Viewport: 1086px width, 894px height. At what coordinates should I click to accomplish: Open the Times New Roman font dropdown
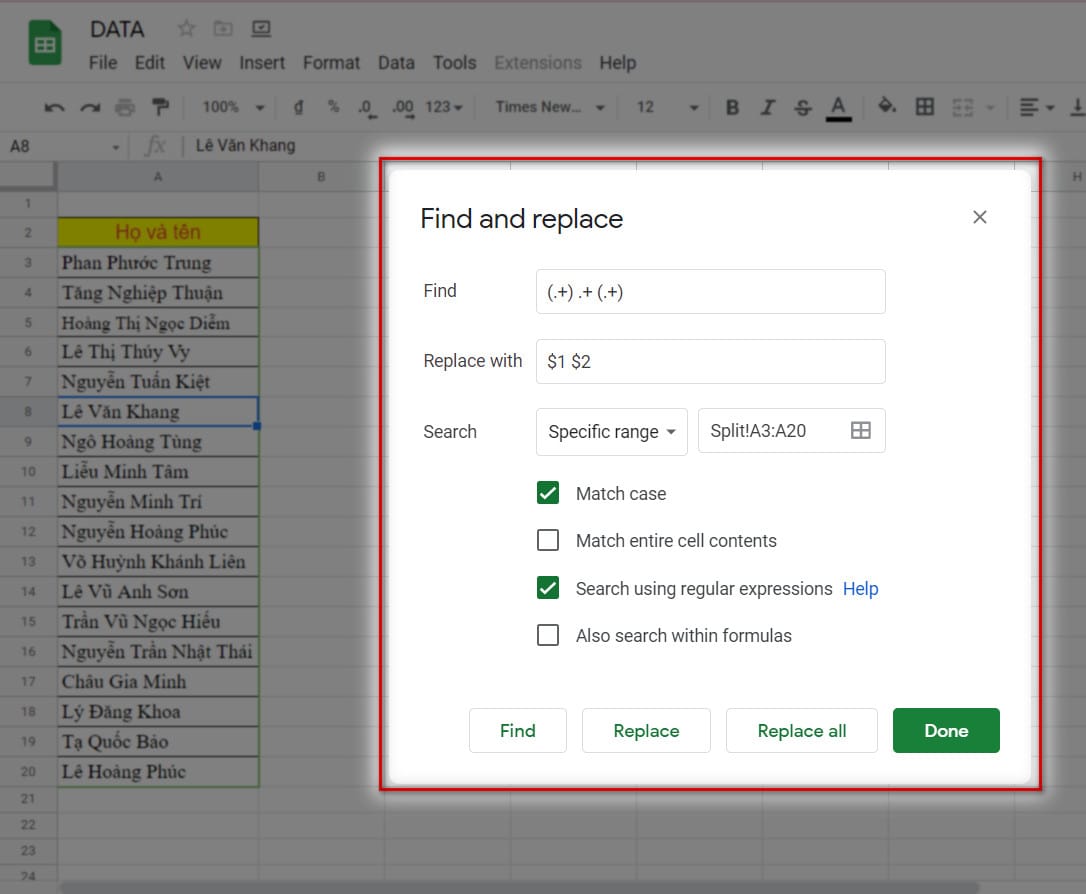[x=550, y=107]
